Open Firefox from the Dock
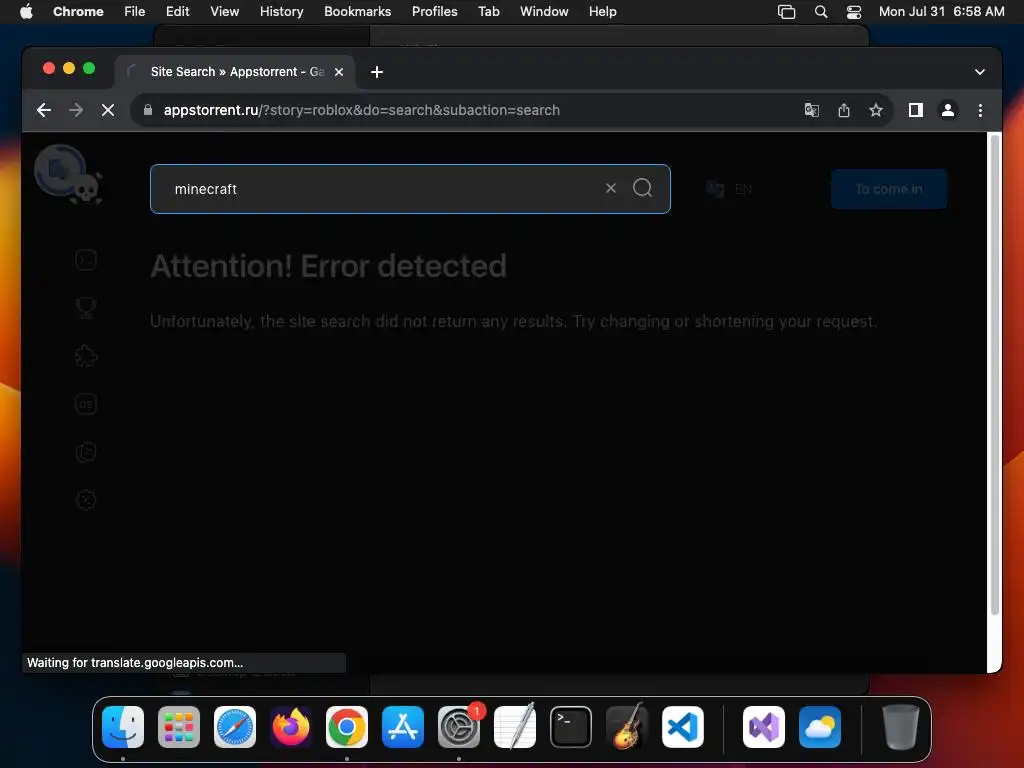This screenshot has height=768, width=1024. [291, 727]
